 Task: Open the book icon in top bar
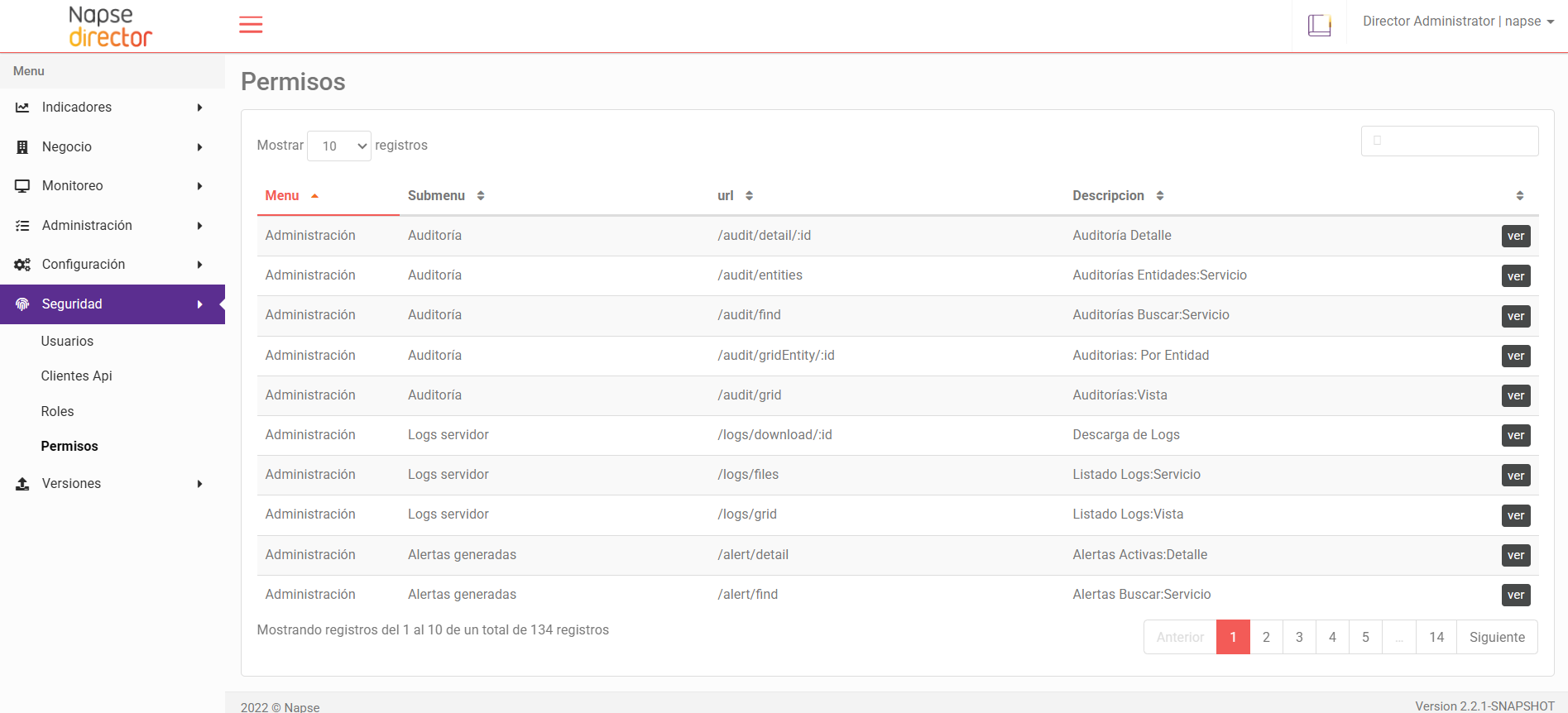click(1319, 26)
